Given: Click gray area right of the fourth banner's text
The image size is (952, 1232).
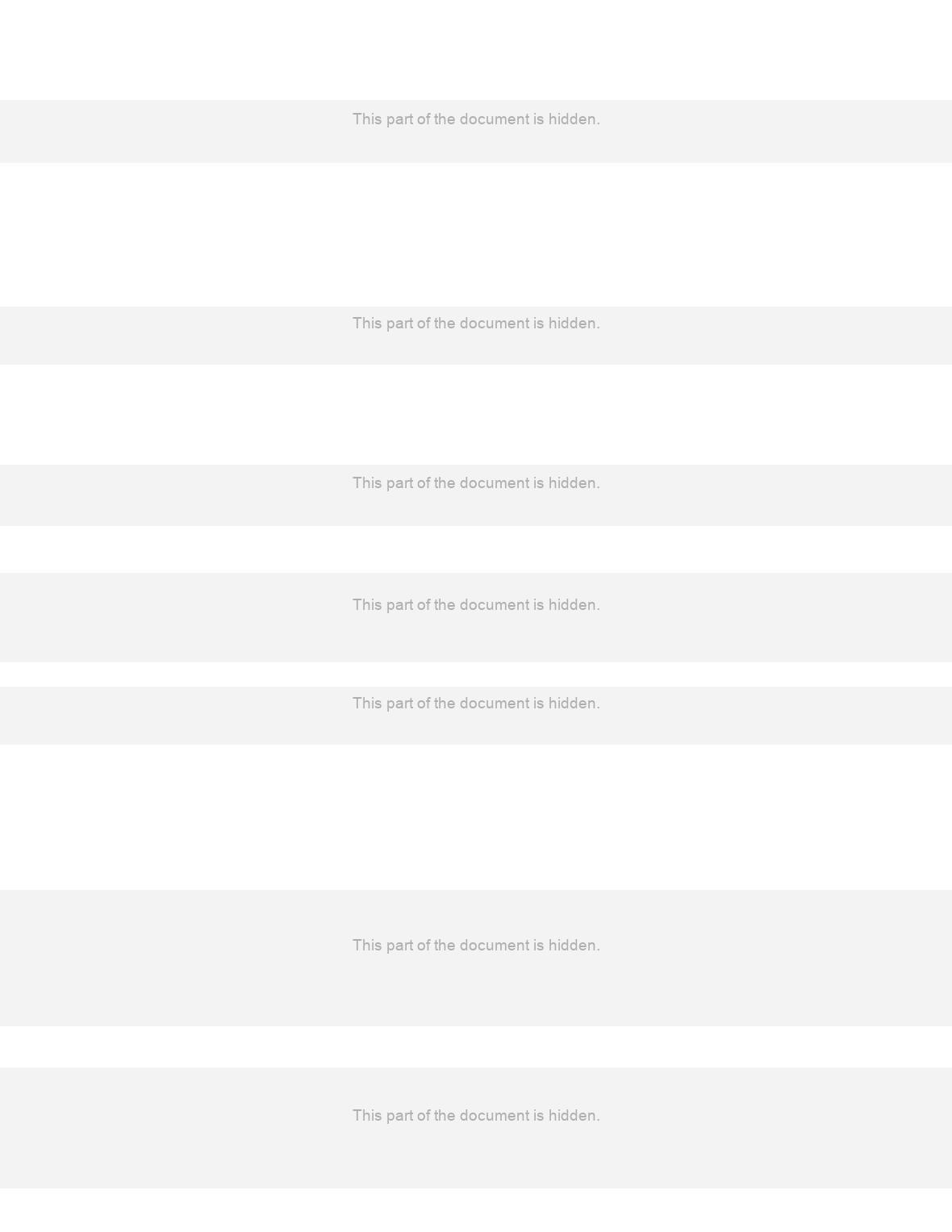Looking at the screenshot, I should coord(776,617).
